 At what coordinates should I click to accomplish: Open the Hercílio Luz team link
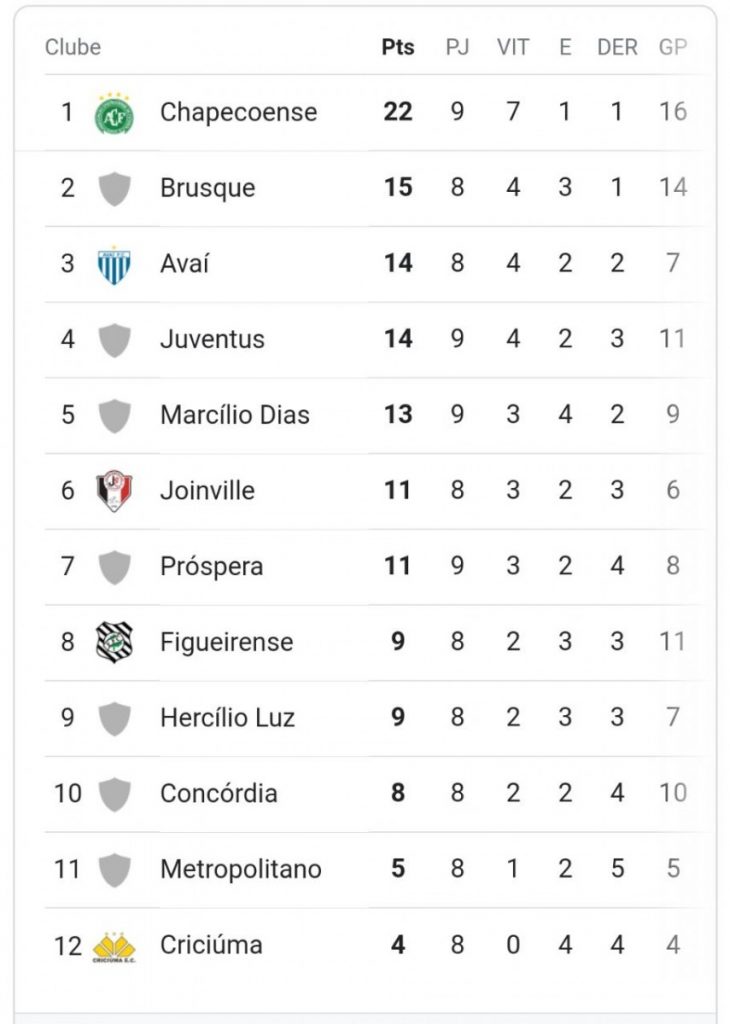click(x=227, y=718)
